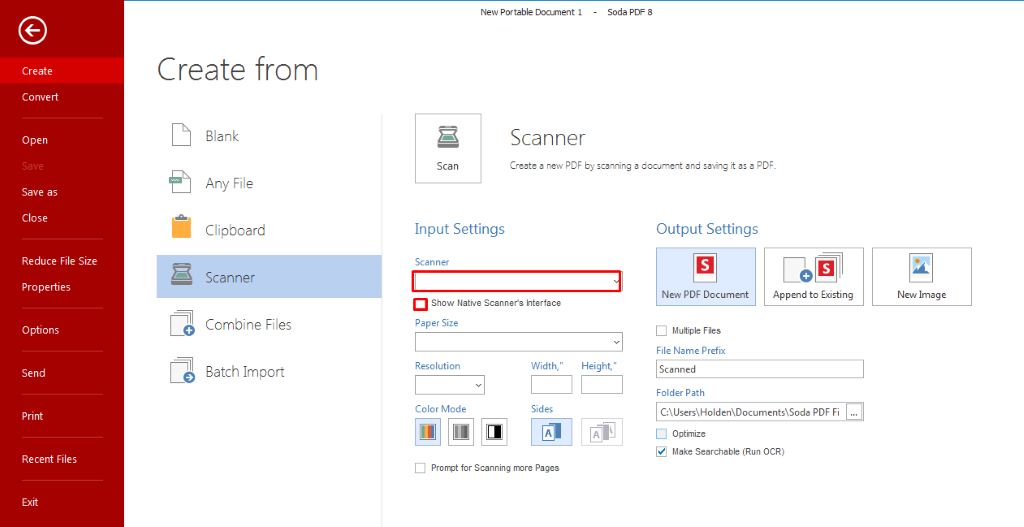Click the Combine Files icon
Screen dimensions: 1024x527
pos(182,323)
